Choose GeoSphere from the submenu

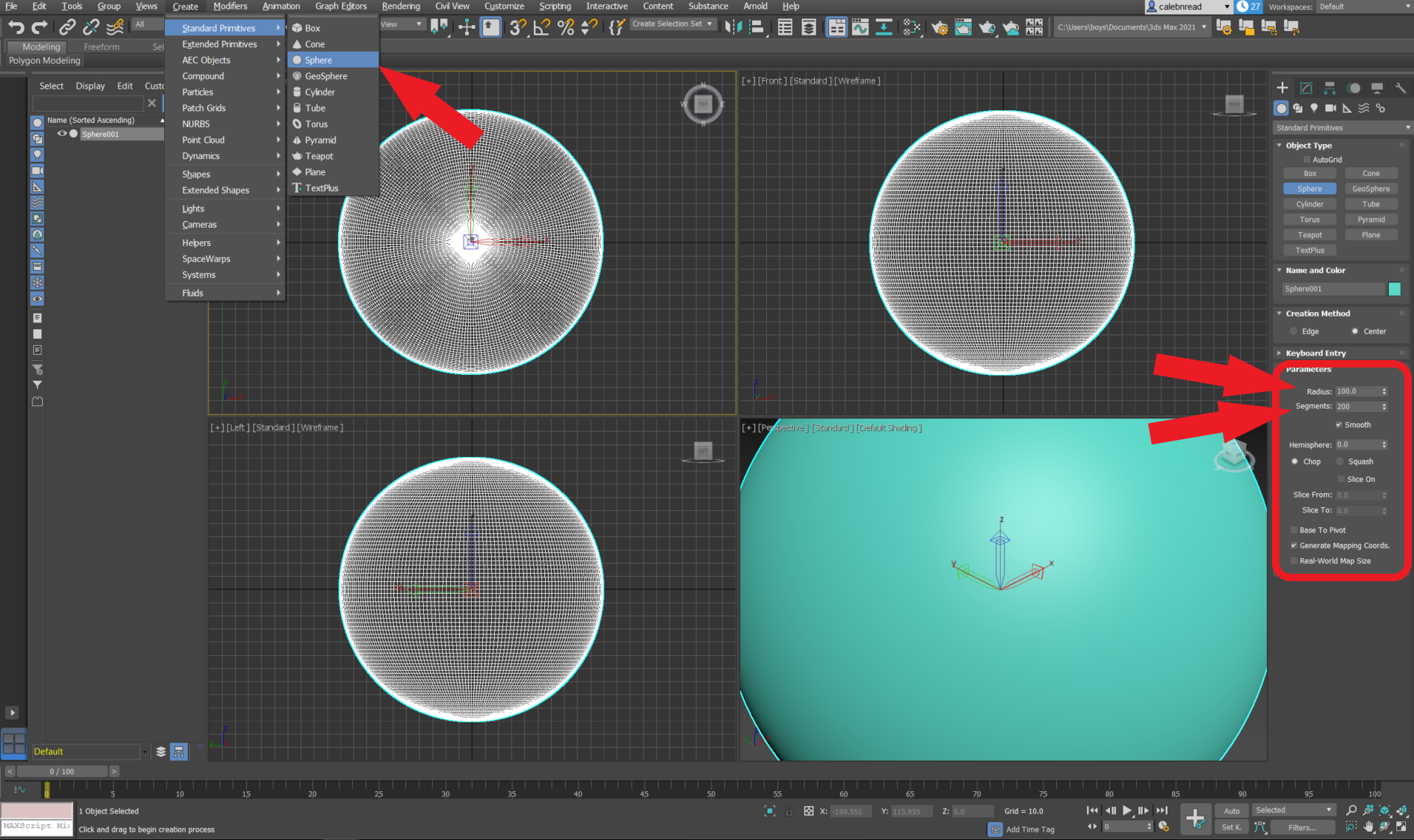point(333,76)
